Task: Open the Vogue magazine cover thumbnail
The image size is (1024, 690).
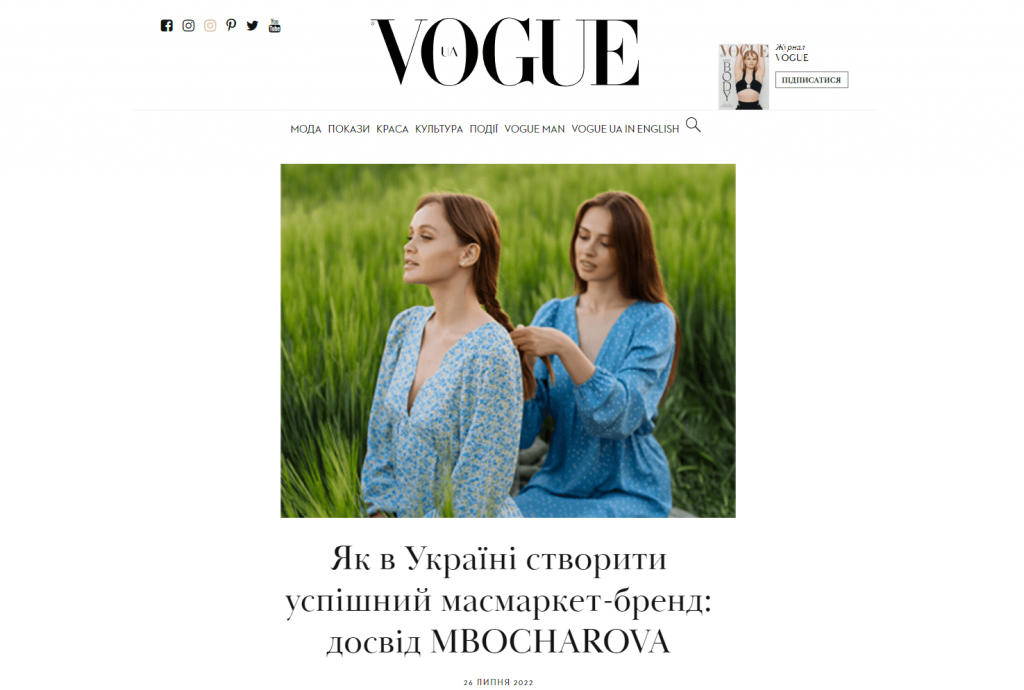Action: tap(744, 76)
